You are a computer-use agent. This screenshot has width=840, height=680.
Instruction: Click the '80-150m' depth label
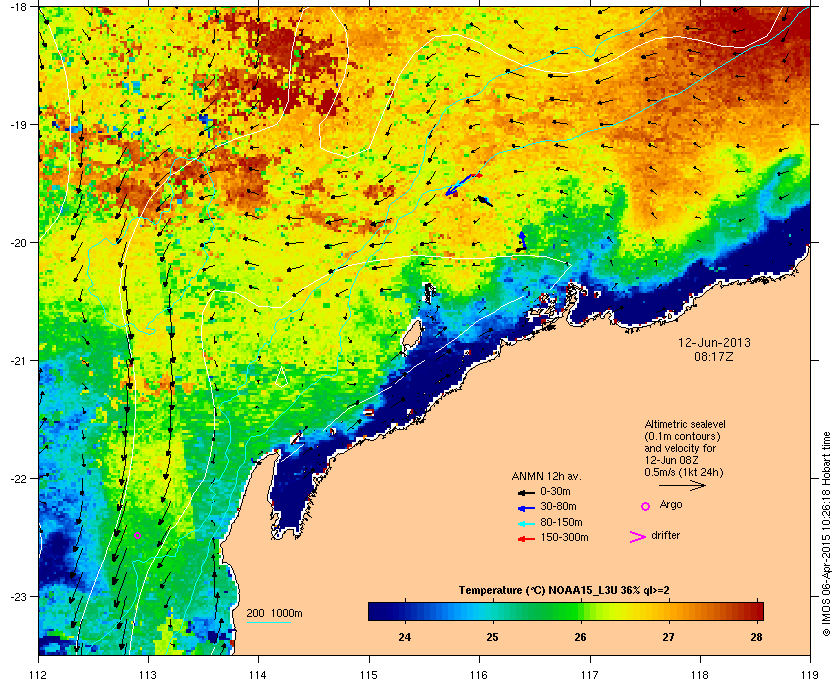click(x=561, y=522)
